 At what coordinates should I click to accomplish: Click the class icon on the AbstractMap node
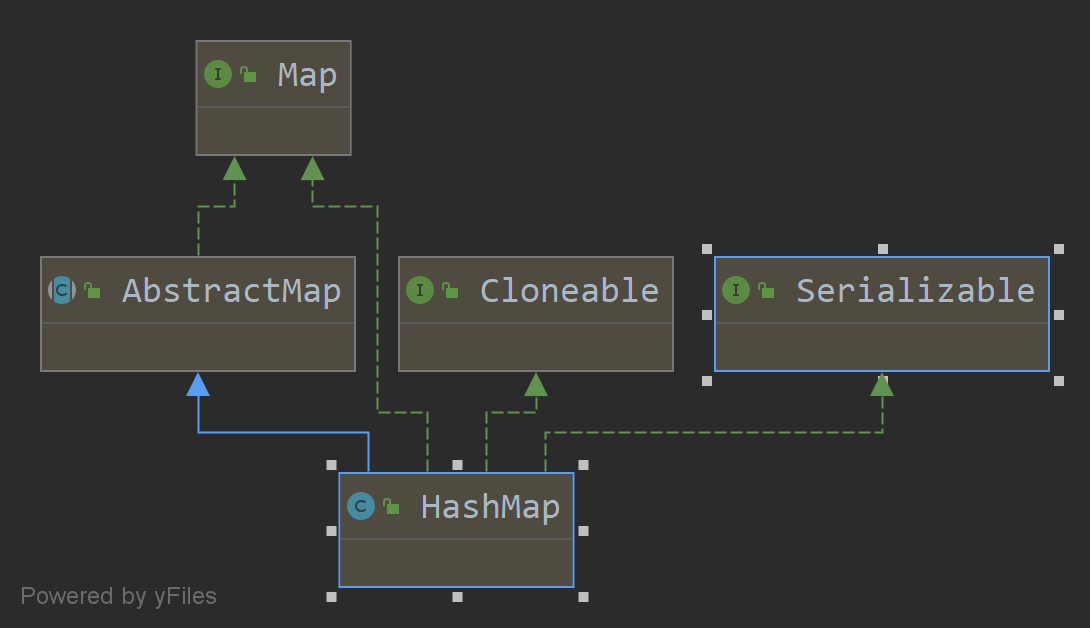(62, 291)
